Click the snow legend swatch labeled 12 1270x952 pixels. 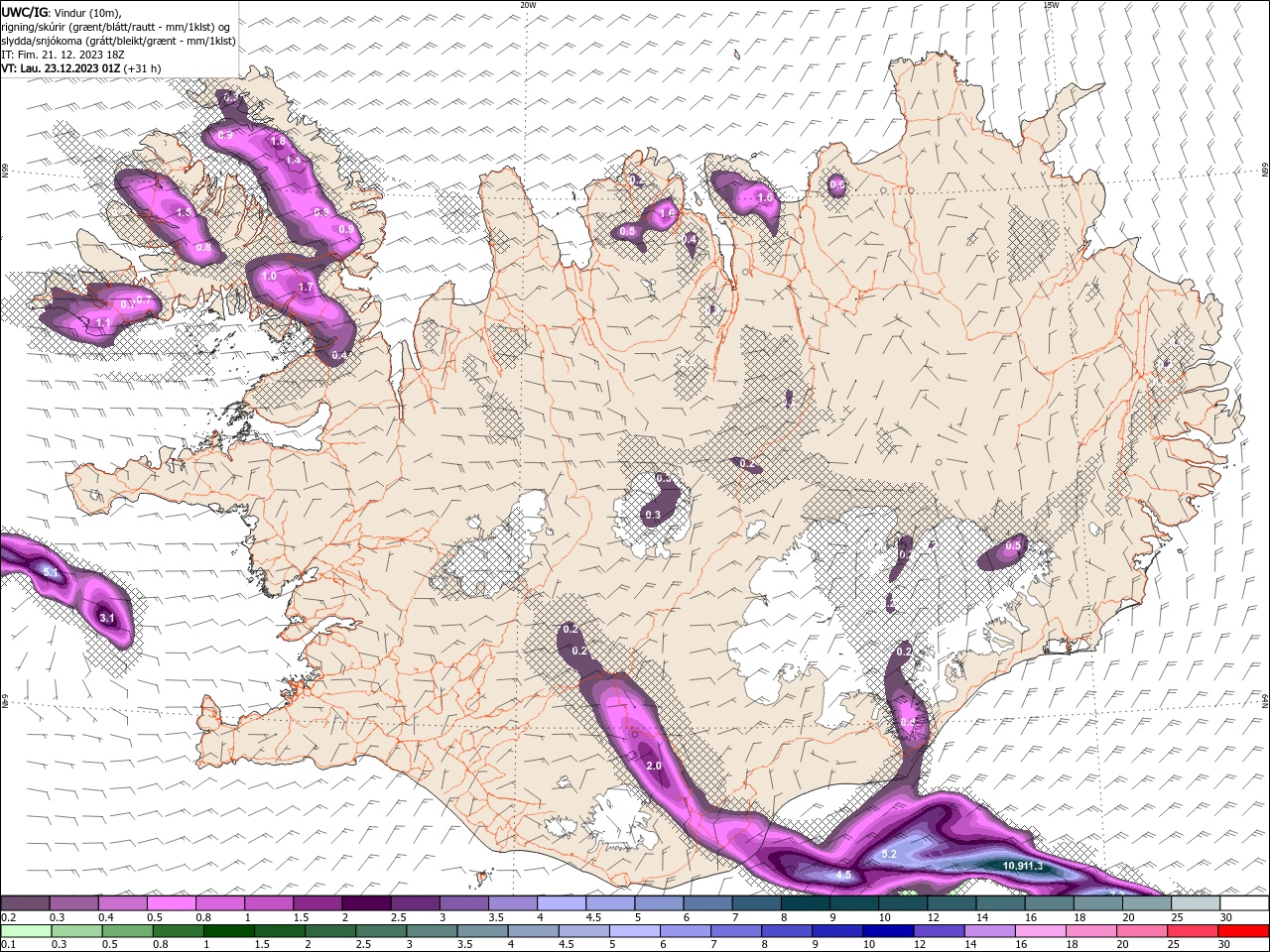[952, 903]
